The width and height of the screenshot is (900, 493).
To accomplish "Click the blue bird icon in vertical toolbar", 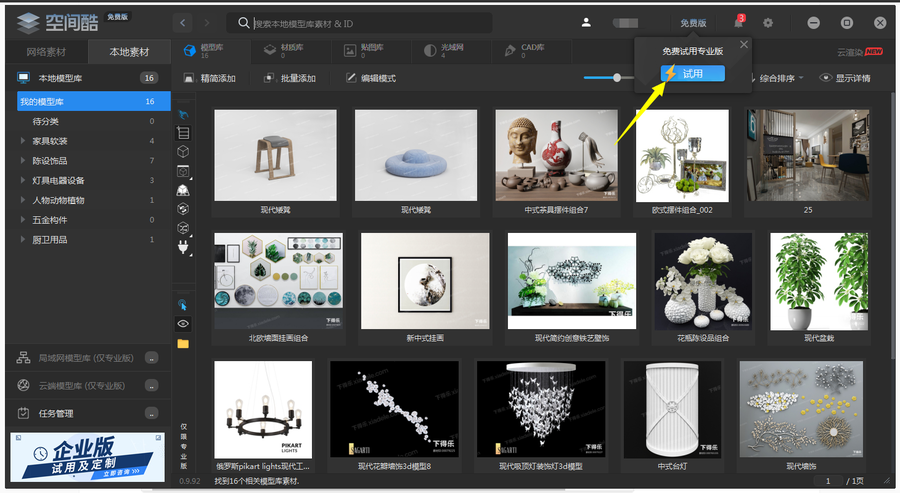I will click(x=183, y=114).
